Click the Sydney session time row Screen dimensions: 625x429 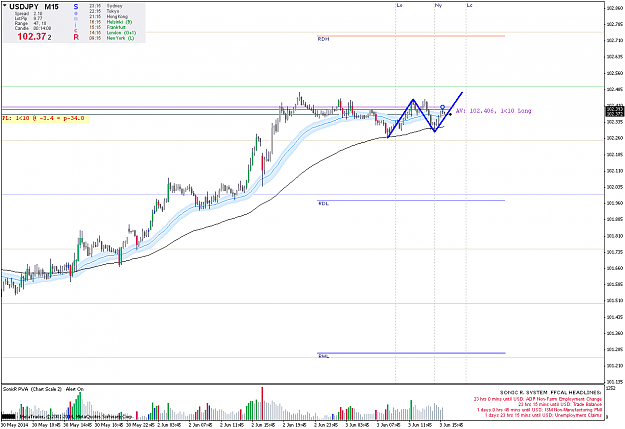106,6
